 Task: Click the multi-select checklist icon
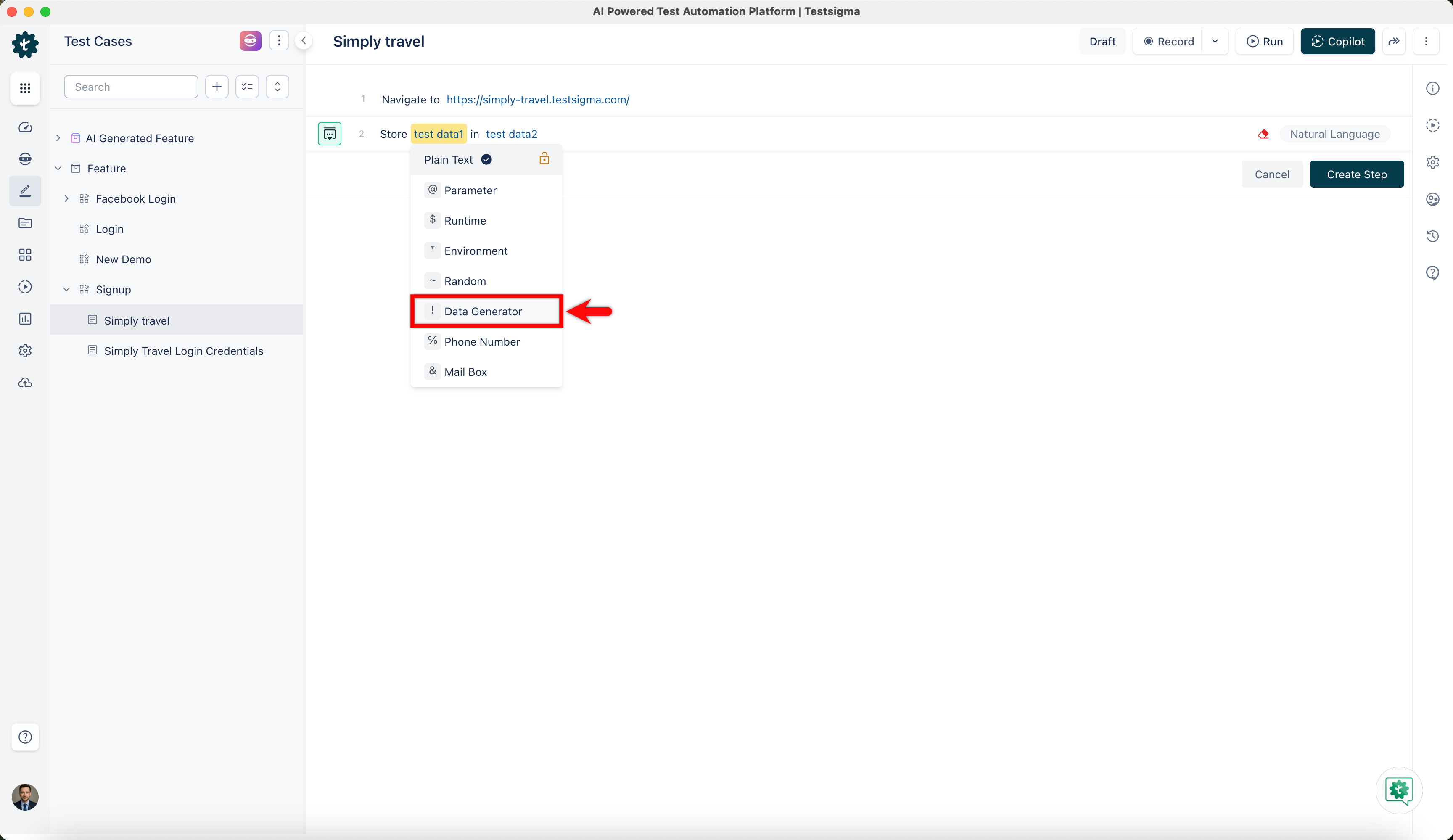247,87
